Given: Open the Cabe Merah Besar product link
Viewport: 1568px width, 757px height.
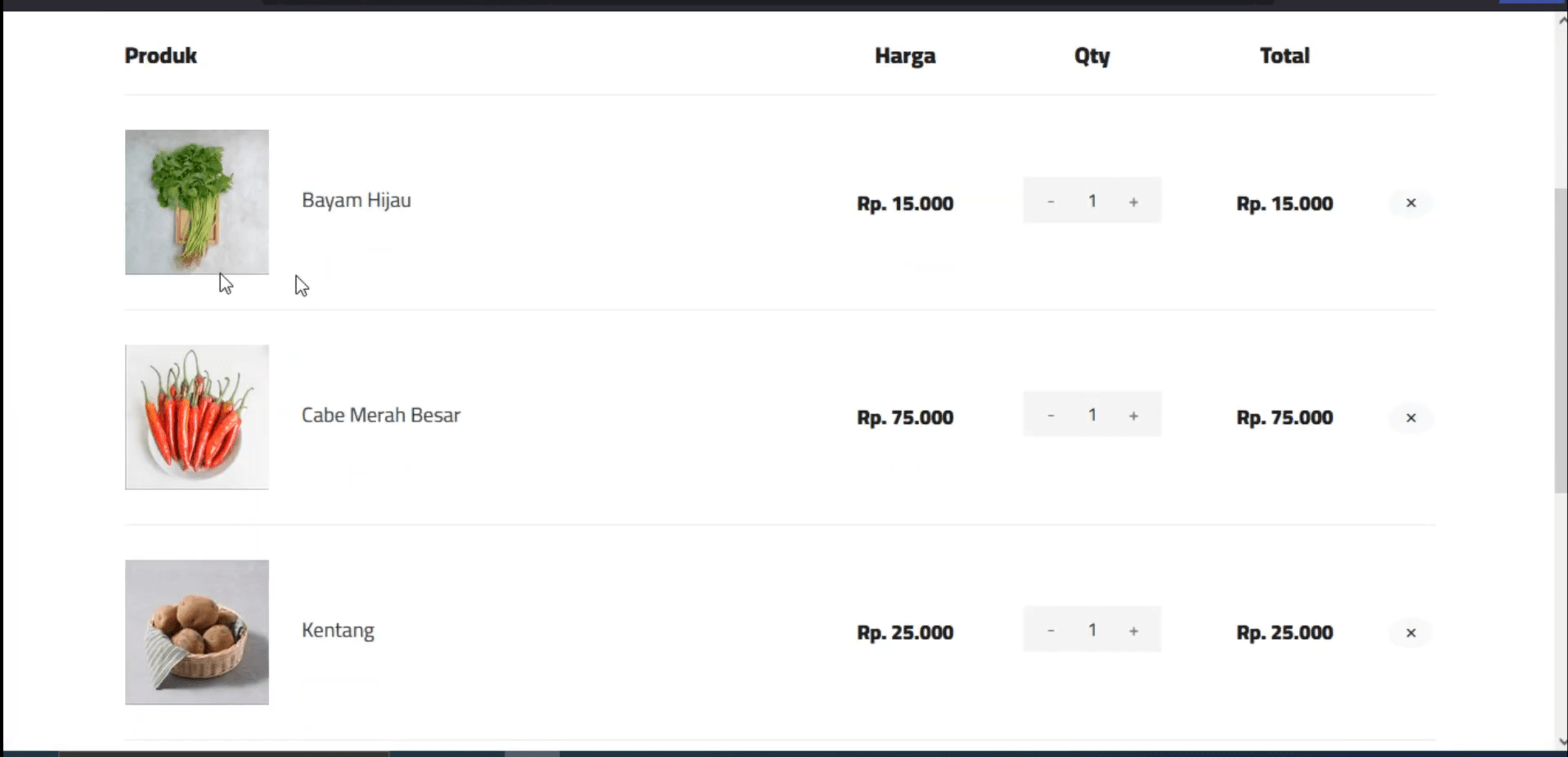Looking at the screenshot, I should (381, 415).
